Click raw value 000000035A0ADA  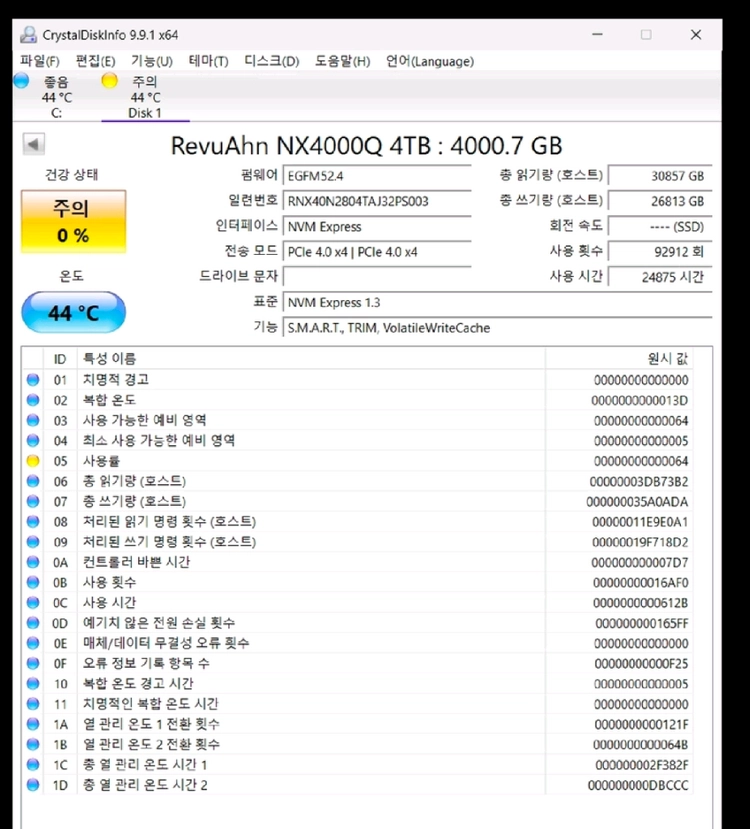(637, 502)
